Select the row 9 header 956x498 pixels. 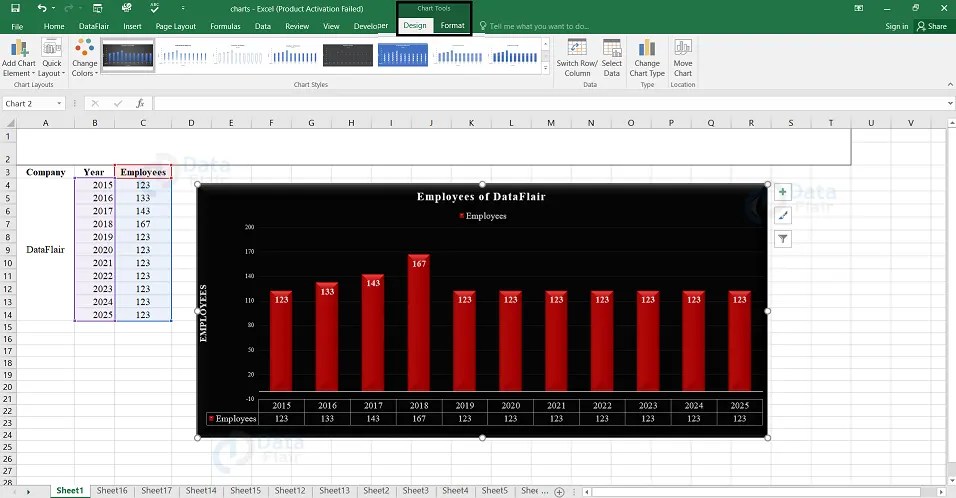click(8, 250)
